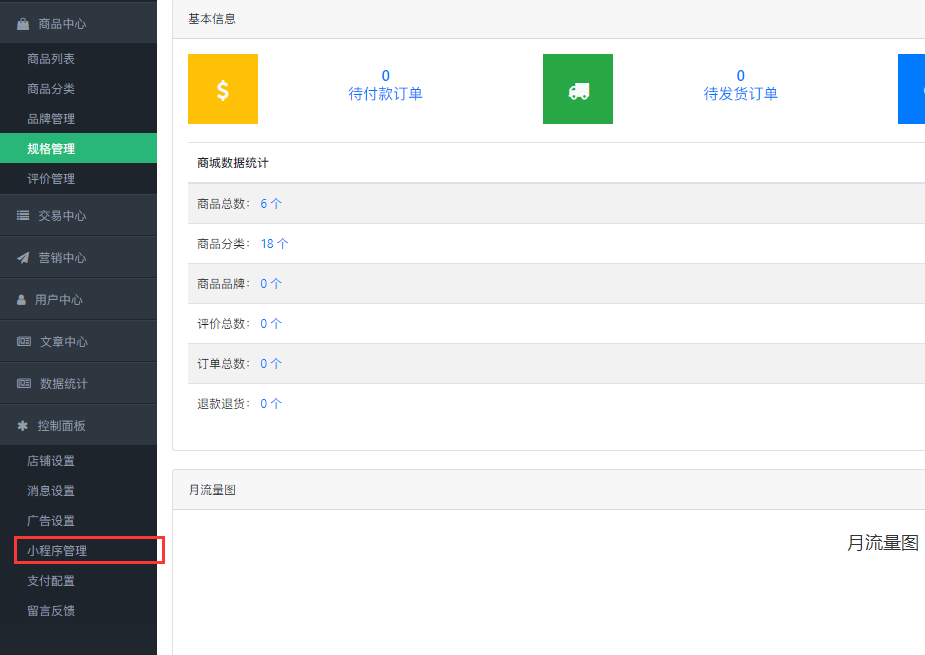The image size is (925, 655).
Task: Click the list icon beside 交易中心
Action: pos(23,216)
